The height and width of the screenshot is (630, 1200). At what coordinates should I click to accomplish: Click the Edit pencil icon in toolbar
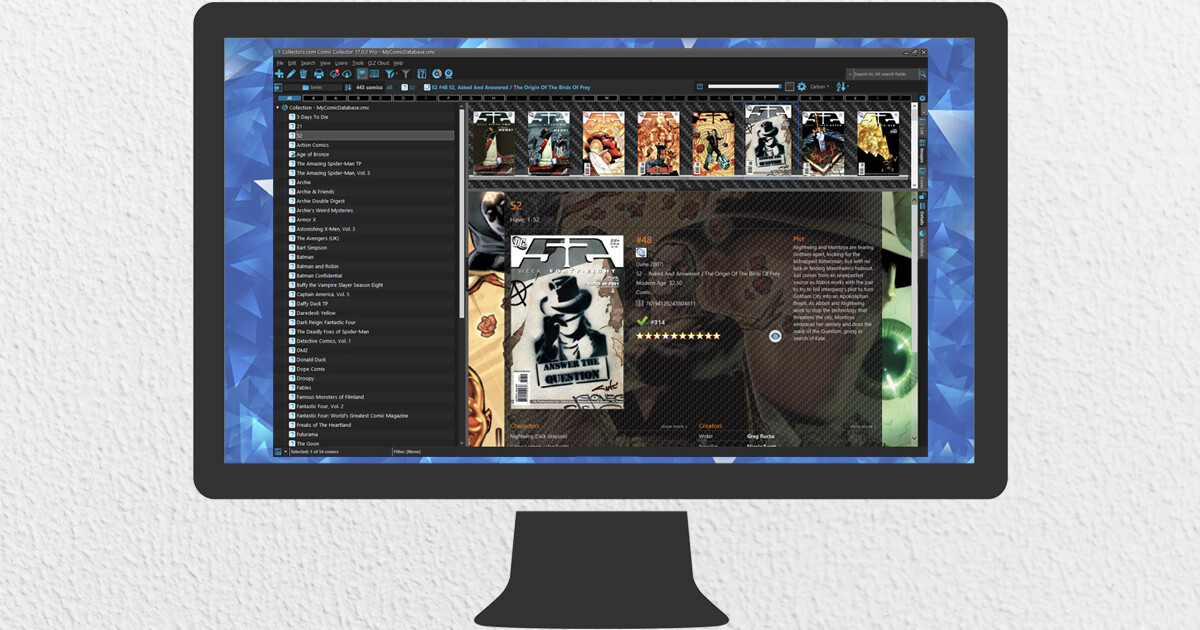[291, 74]
